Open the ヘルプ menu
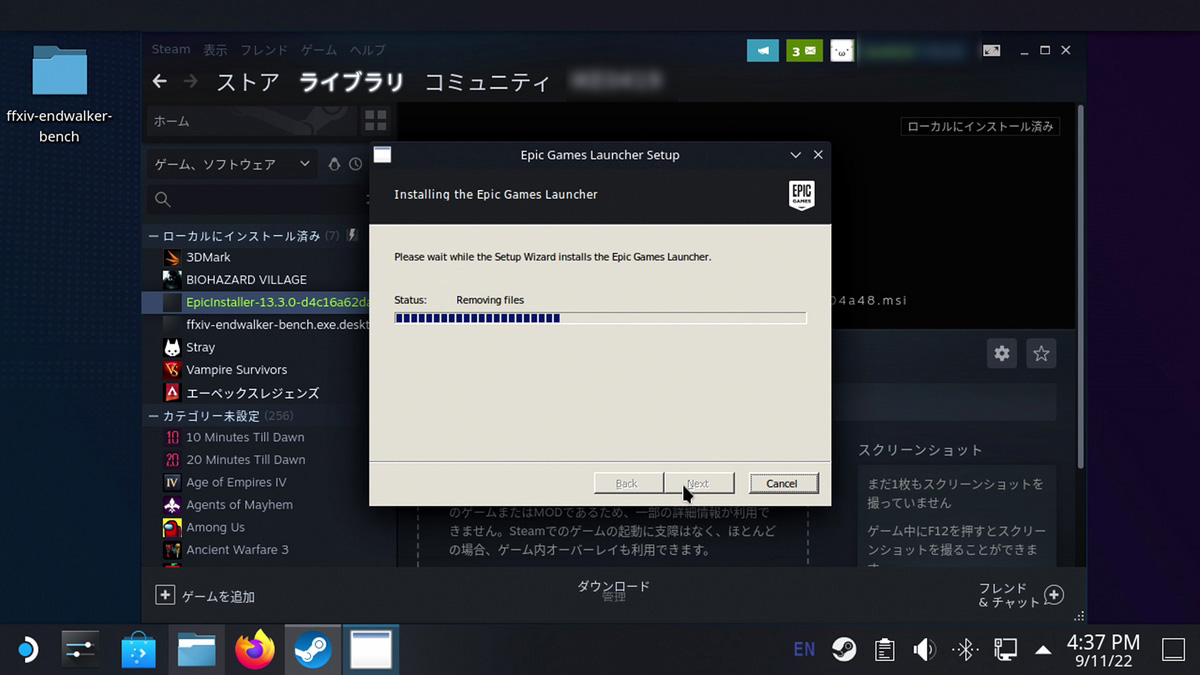1200x675 pixels. click(x=368, y=50)
